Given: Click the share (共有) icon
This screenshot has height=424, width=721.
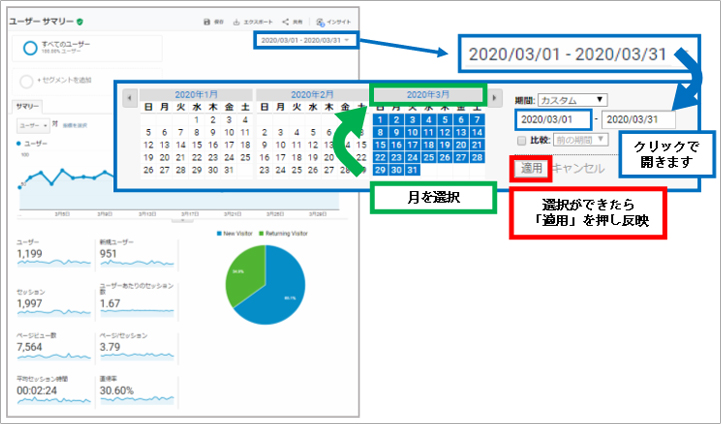Looking at the screenshot, I should point(286,21).
